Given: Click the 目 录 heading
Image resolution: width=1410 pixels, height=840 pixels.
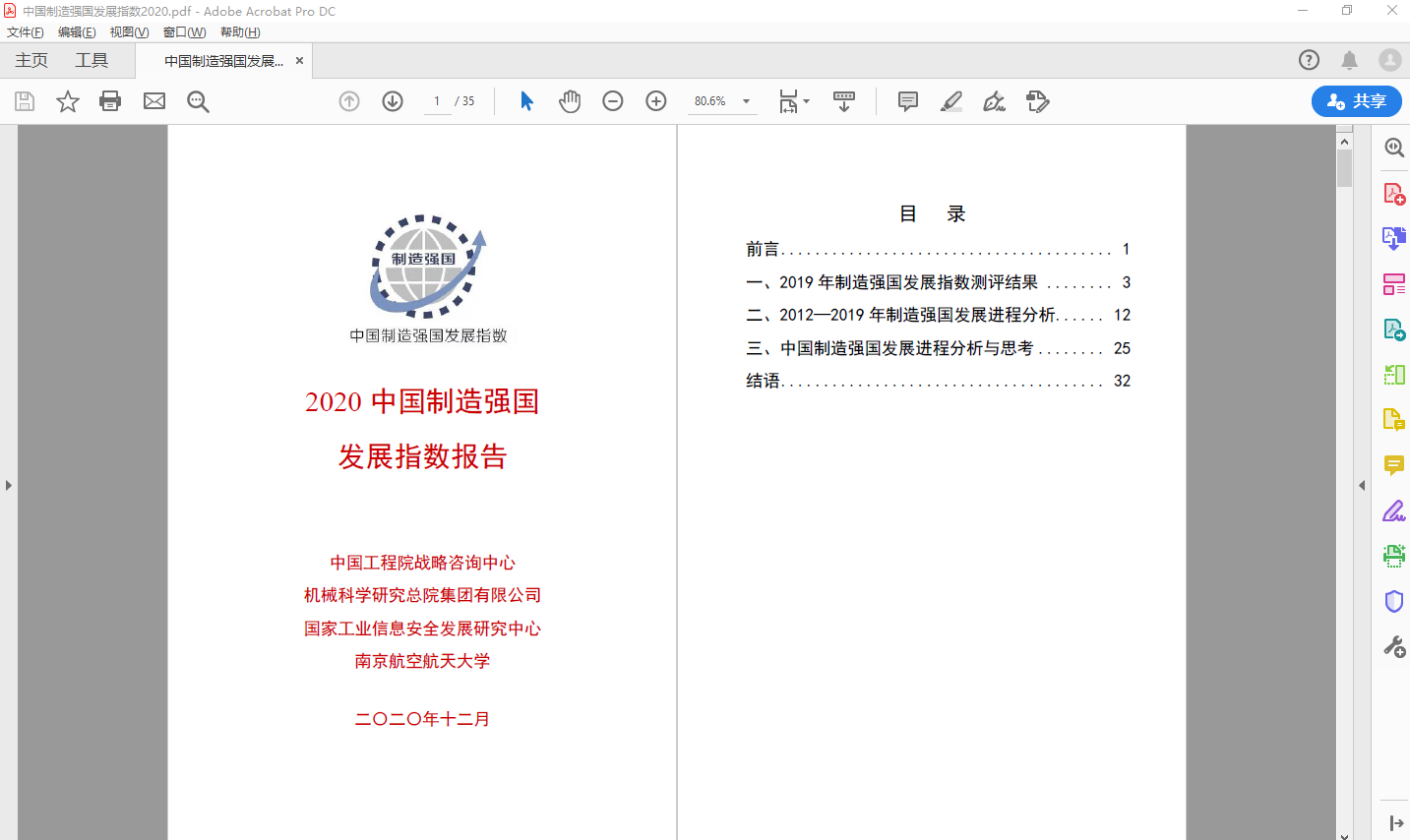Looking at the screenshot, I should pos(933,213).
